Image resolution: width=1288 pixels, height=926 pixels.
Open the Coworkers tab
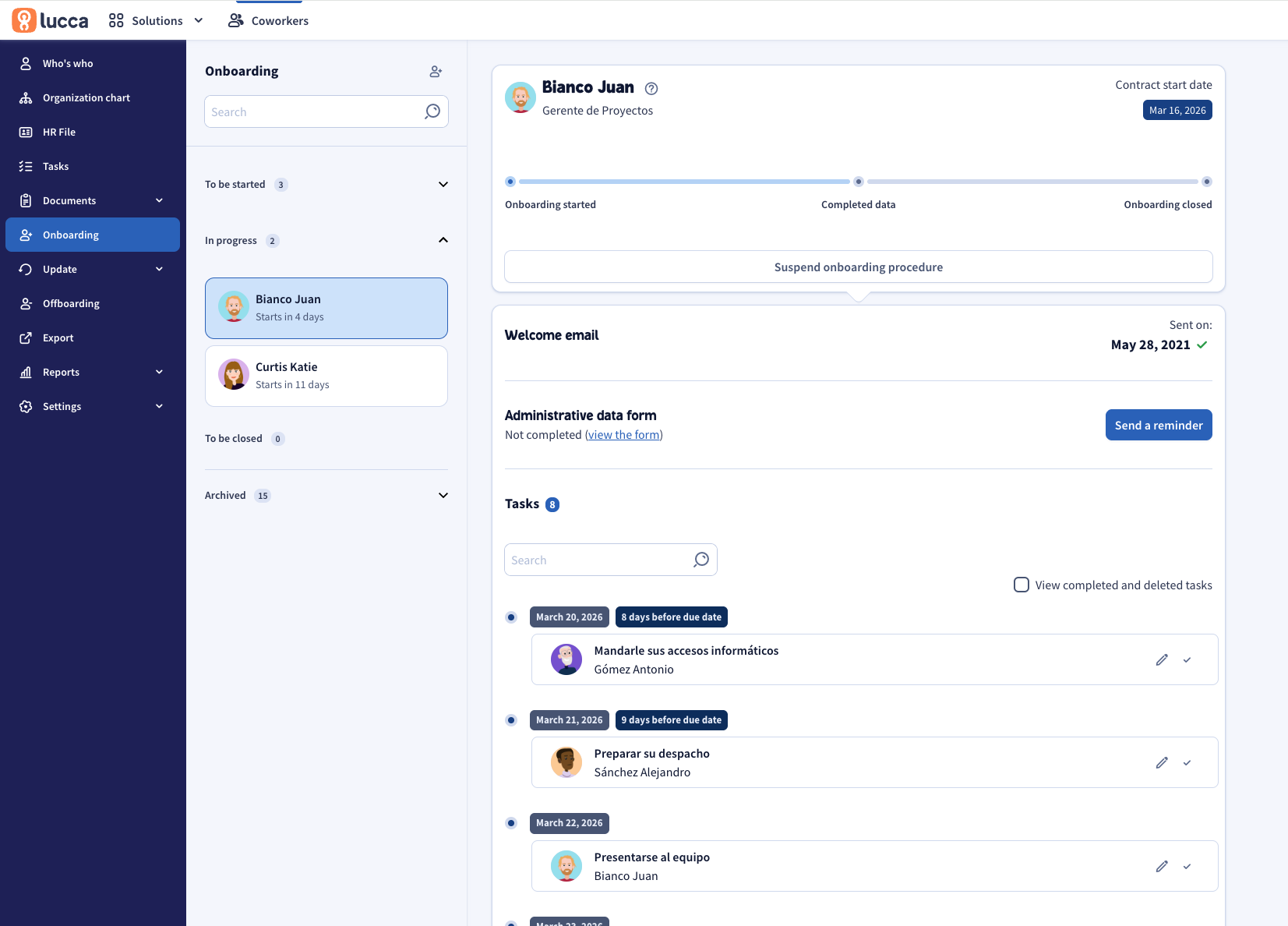[269, 20]
